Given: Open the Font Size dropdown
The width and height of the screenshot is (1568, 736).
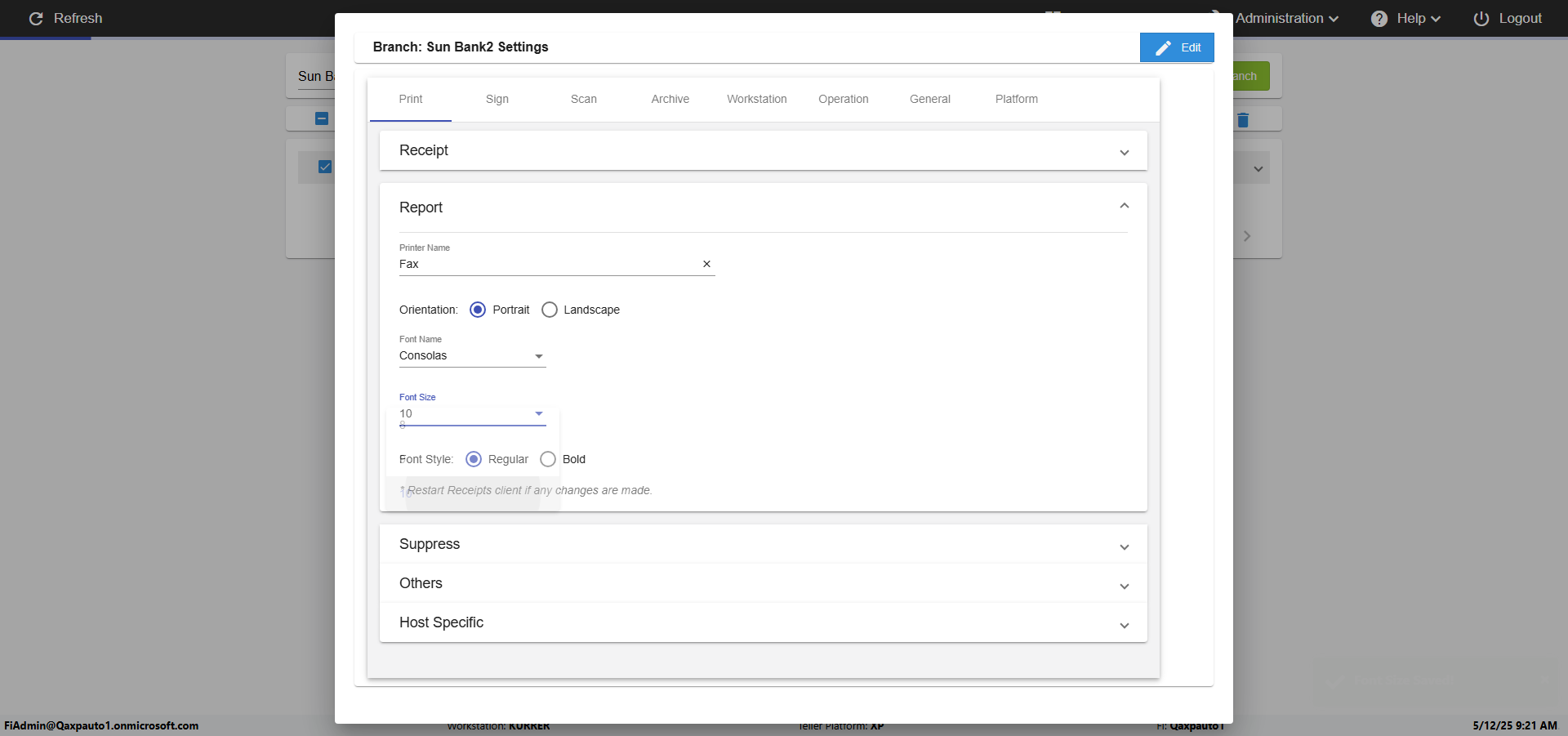Looking at the screenshot, I should point(472,414).
